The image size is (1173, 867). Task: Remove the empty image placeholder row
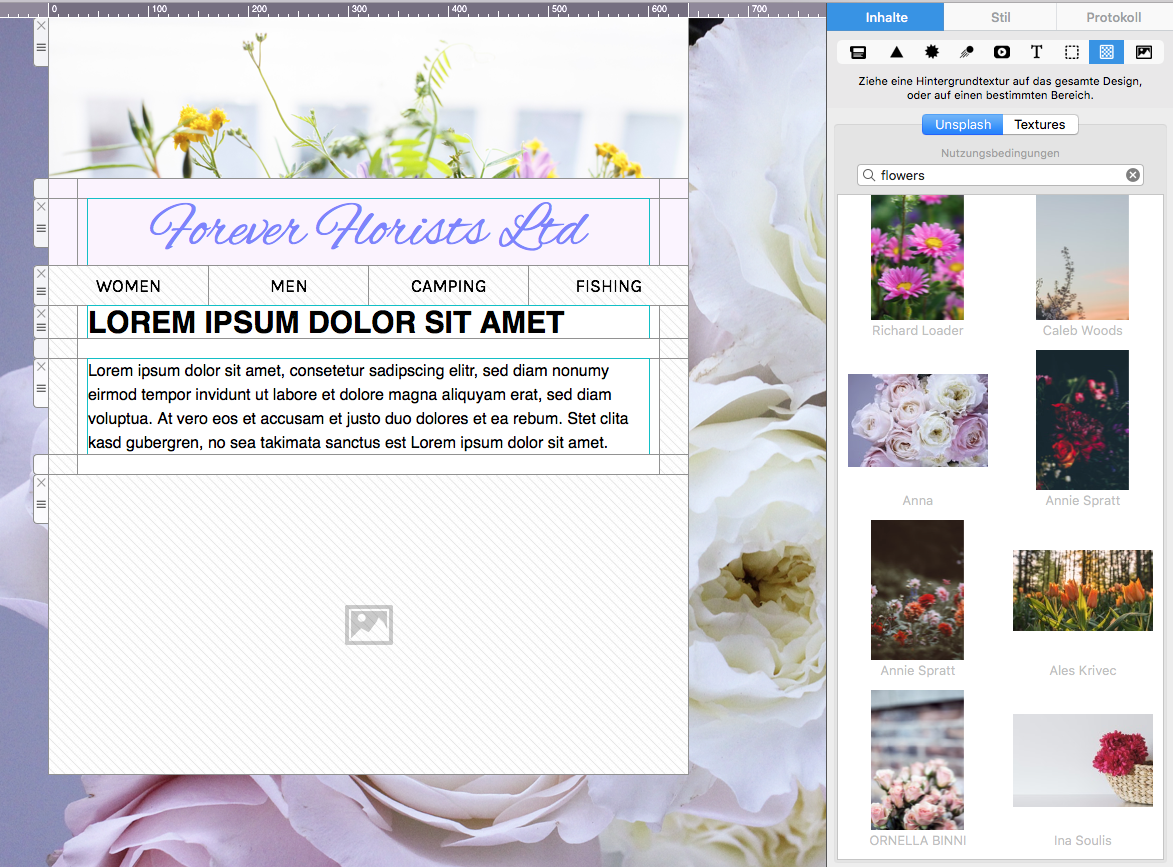[41, 482]
